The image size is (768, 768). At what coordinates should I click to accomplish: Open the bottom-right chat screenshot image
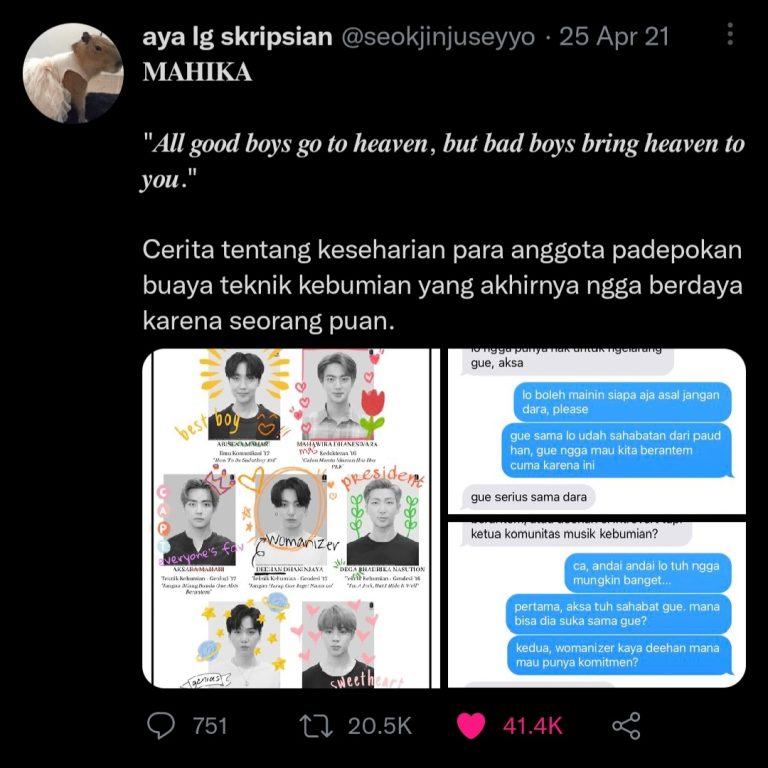(x=597, y=605)
